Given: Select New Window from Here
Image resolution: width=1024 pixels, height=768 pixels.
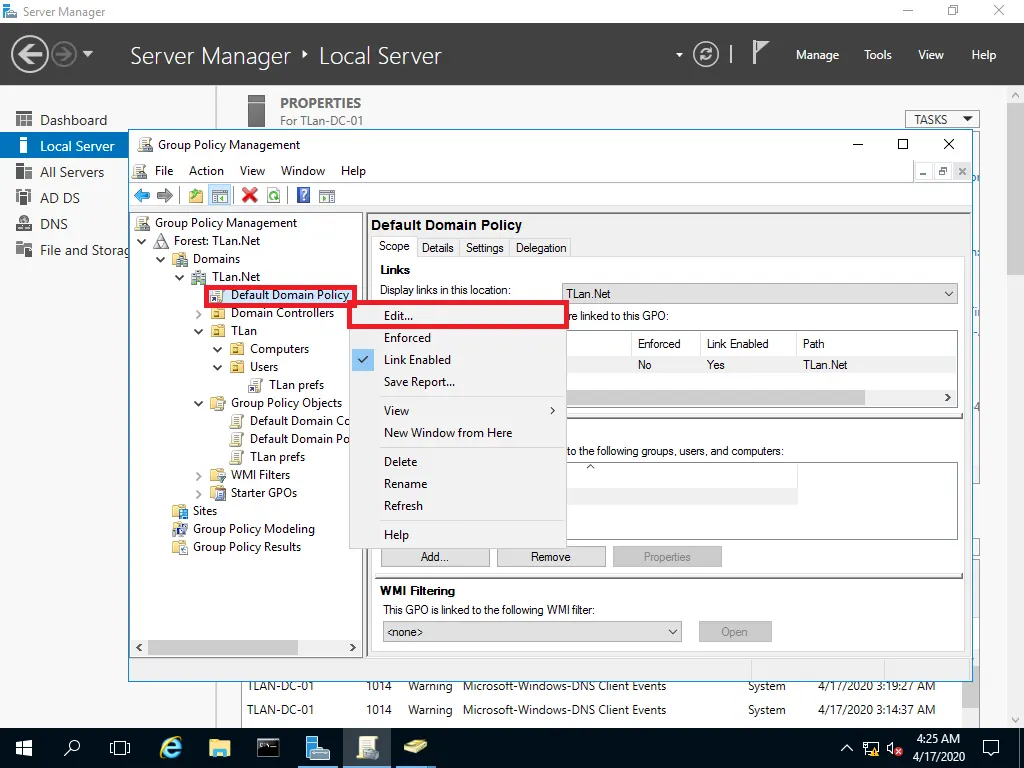Looking at the screenshot, I should point(458,433).
